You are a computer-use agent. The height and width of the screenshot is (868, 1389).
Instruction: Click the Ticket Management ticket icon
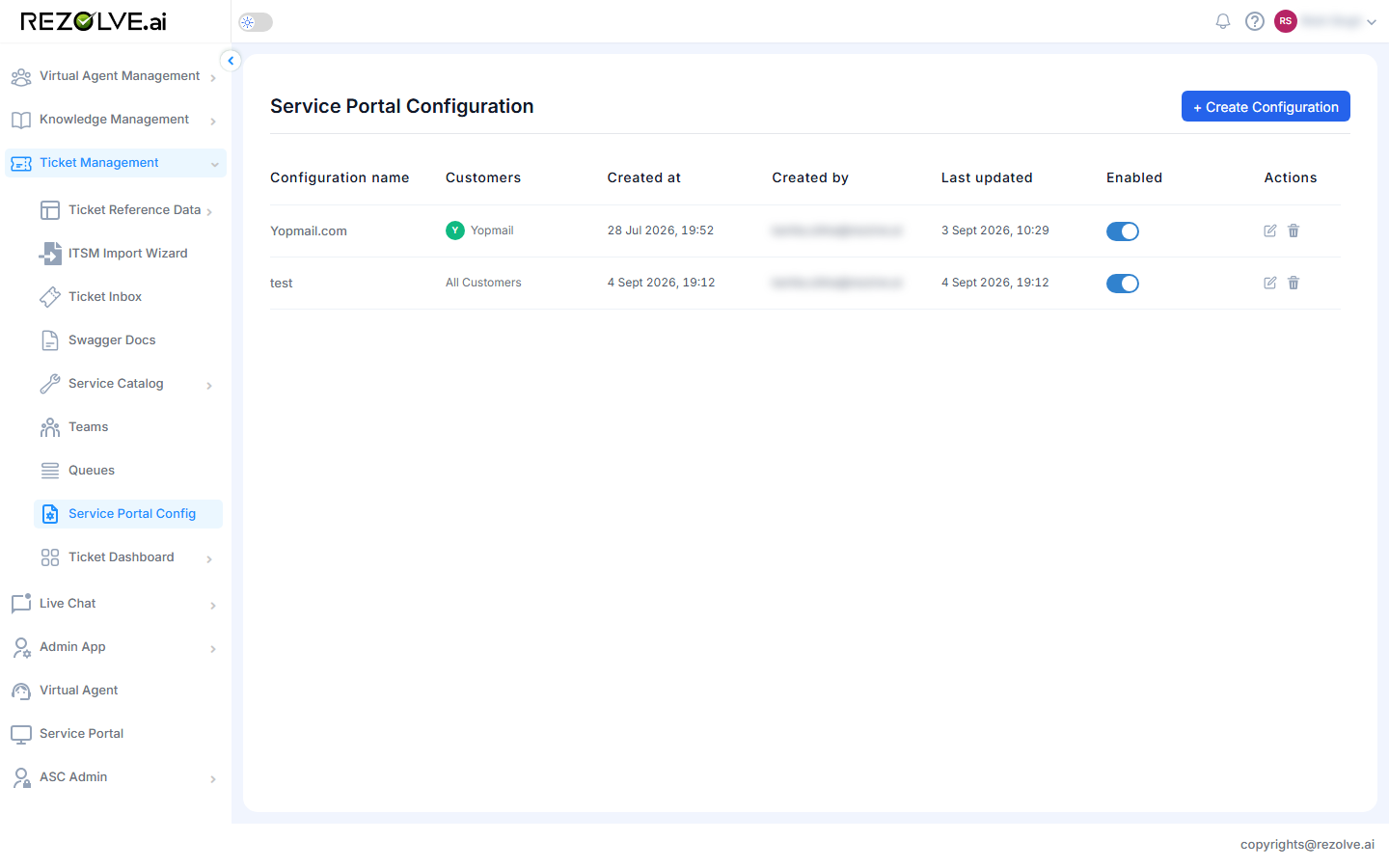click(21, 164)
